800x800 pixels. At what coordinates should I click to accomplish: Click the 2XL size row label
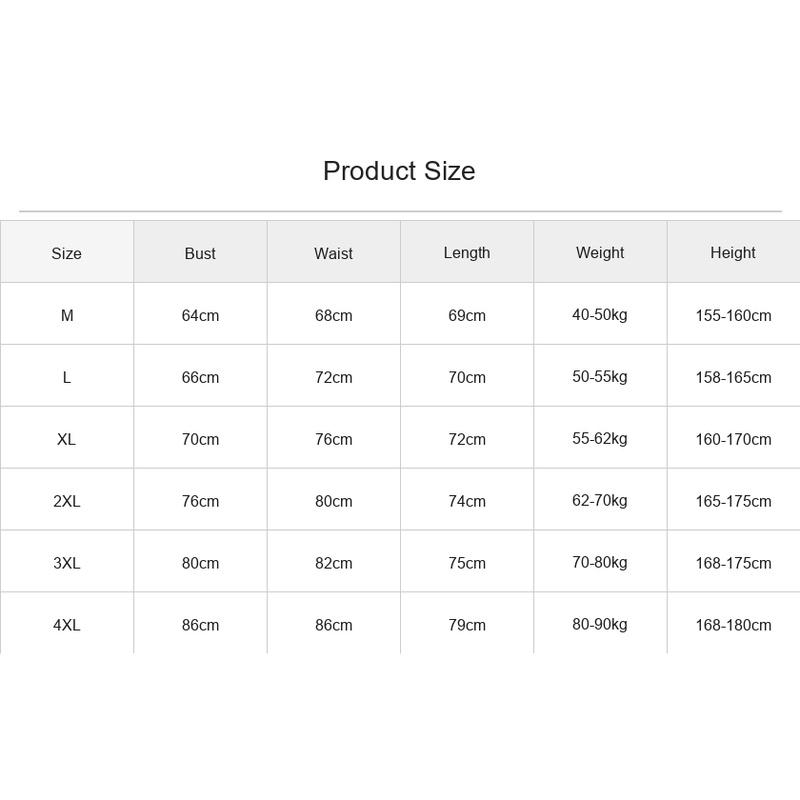pos(67,501)
